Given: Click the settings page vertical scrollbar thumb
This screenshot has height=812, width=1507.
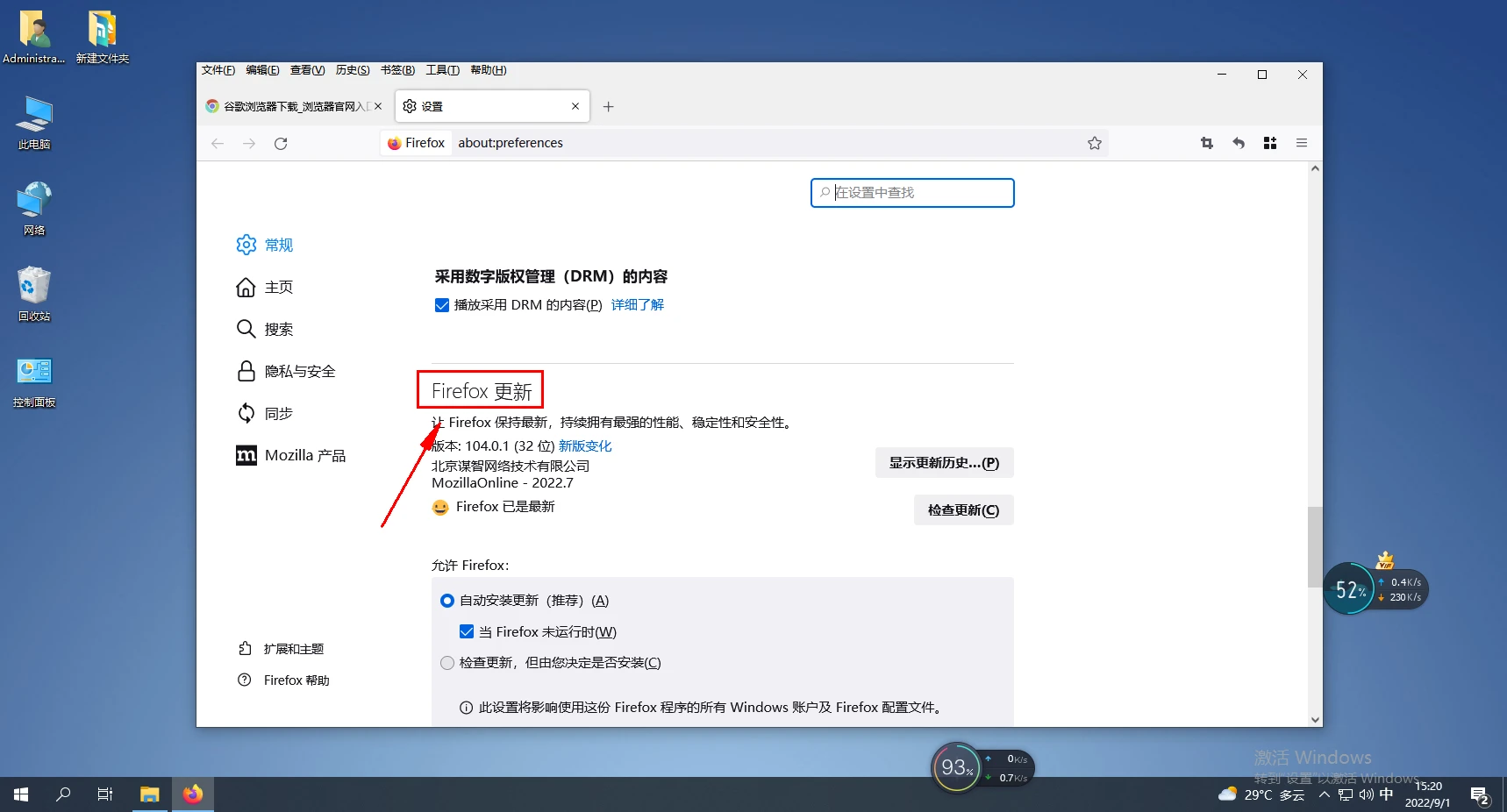Looking at the screenshot, I should (1314, 546).
